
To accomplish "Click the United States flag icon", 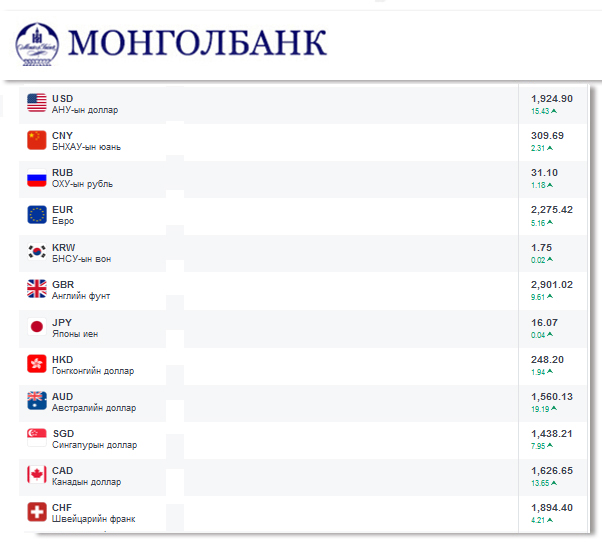I will point(37,103).
